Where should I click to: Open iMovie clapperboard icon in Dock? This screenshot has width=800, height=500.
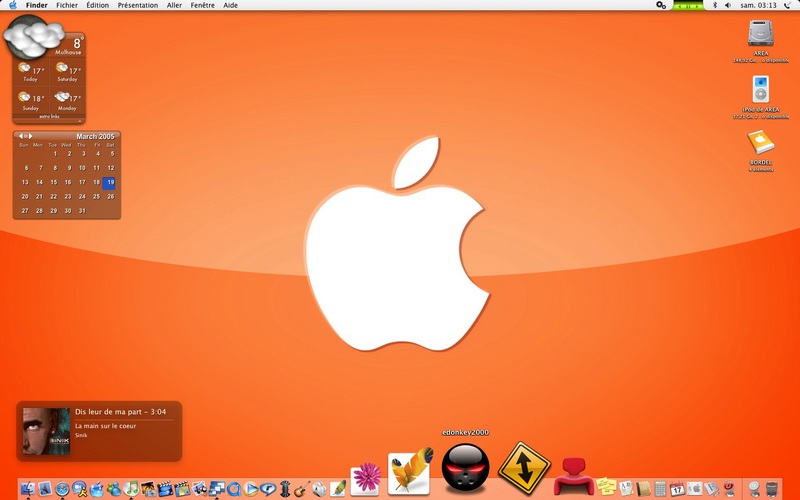pos(165,489)
